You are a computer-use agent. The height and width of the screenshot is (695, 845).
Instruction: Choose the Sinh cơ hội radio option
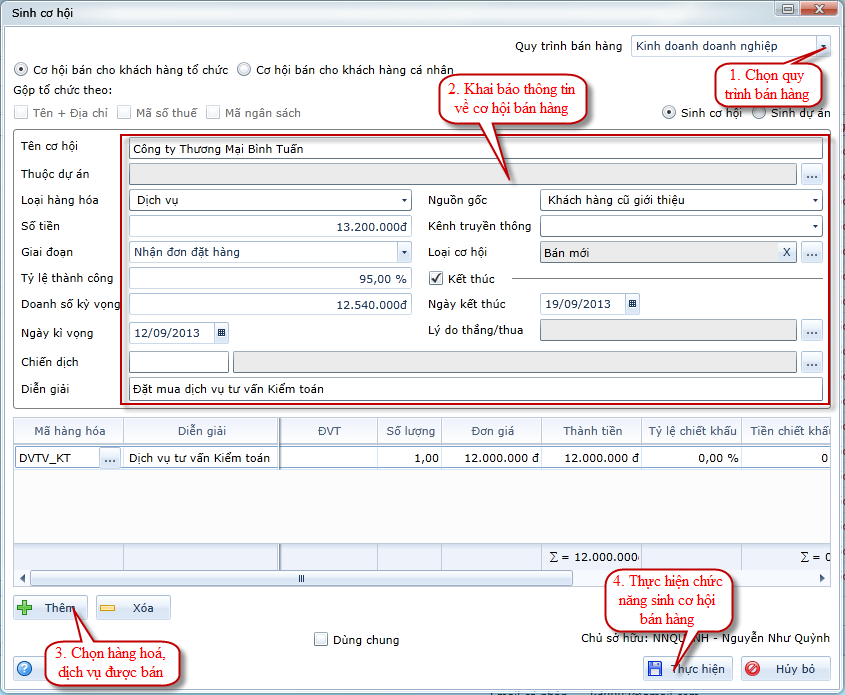click(x=669, y=113)
